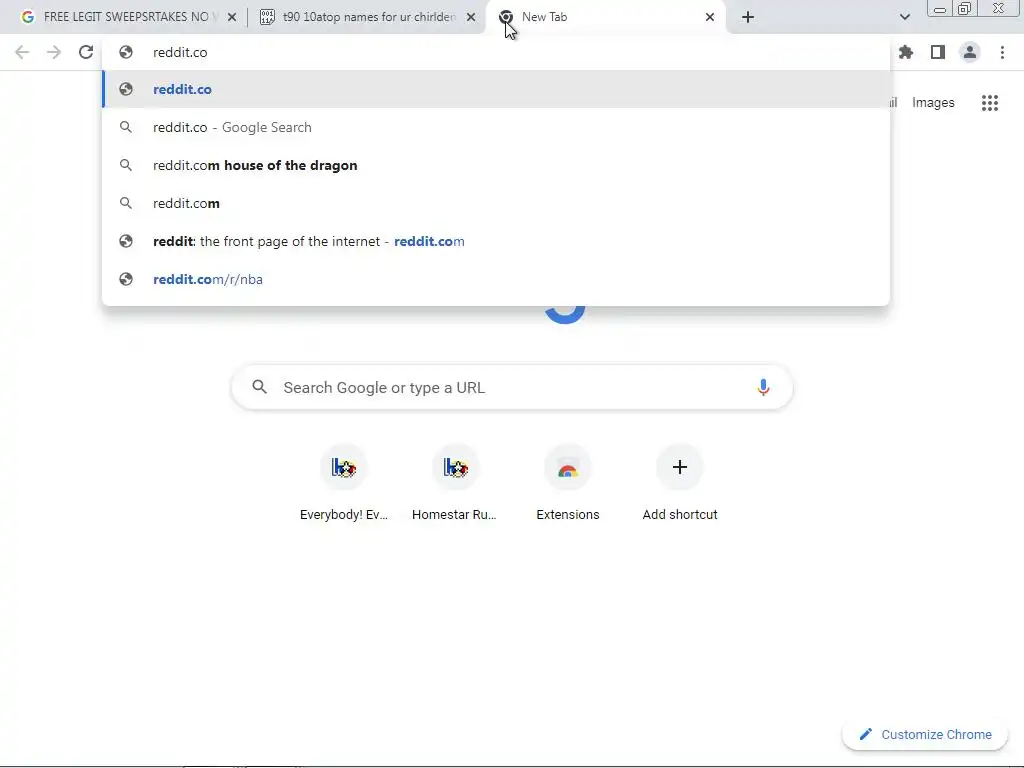1024x768 pixels.
Task: Close the t90 10atop names tab
Action: click(471, 17)
